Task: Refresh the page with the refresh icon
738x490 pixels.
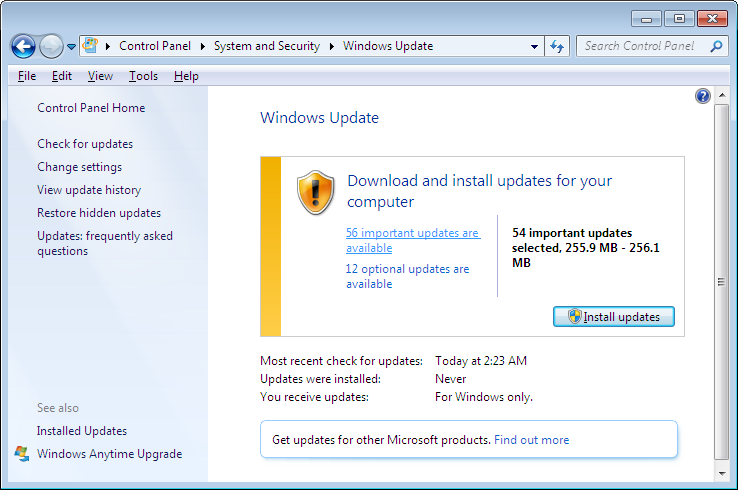Action: pyautogui.click(x=557, y=46)
